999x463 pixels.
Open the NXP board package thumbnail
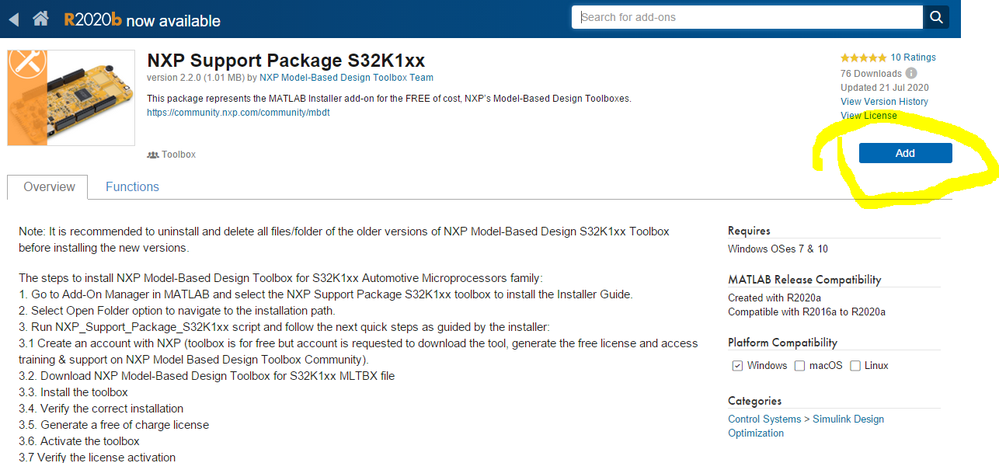(72, 96)
